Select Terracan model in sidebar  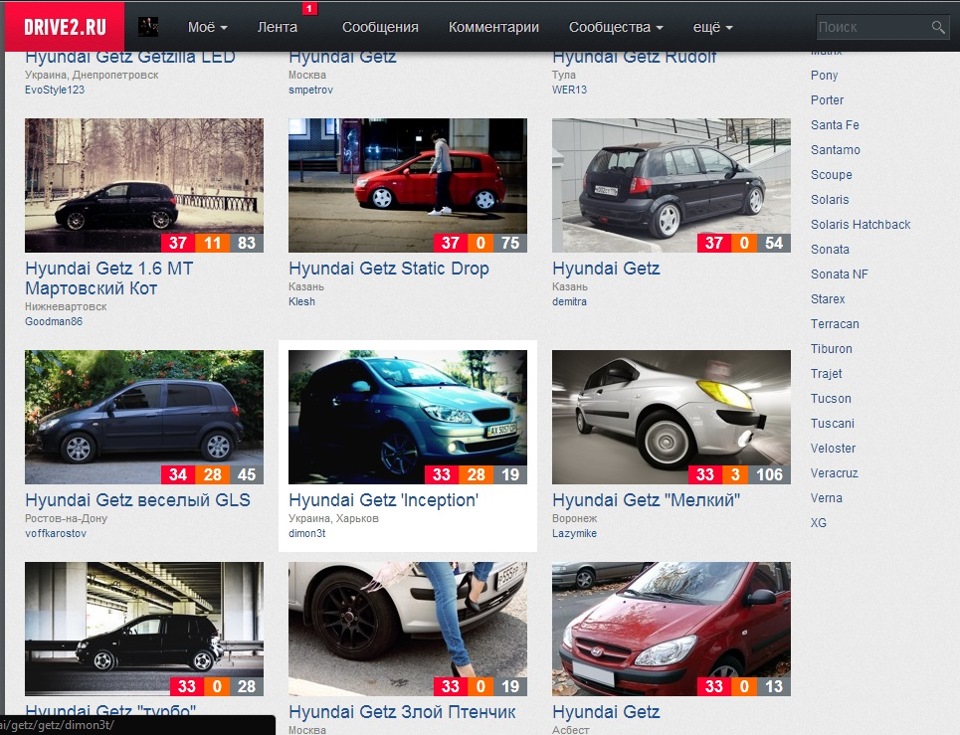tap(835, 323)
